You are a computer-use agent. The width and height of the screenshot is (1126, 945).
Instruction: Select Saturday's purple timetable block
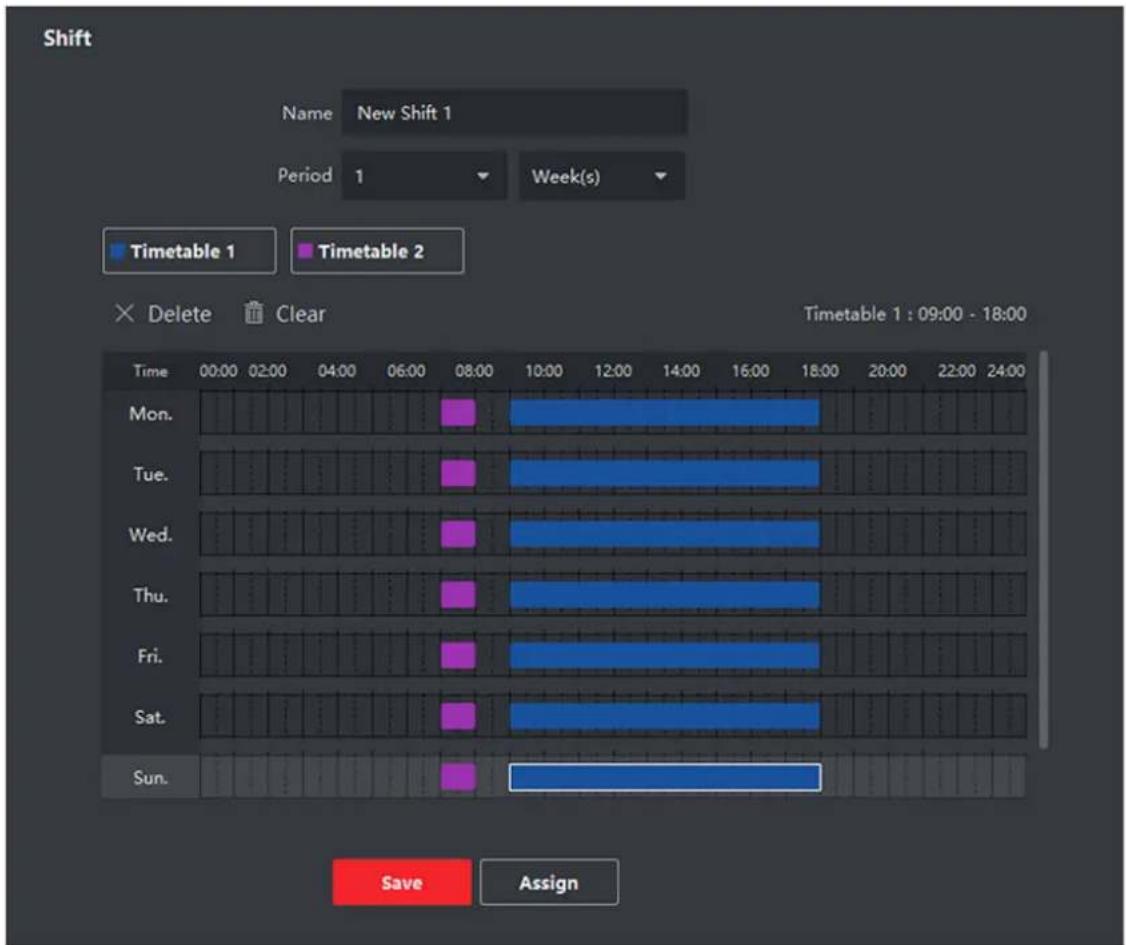458,716
